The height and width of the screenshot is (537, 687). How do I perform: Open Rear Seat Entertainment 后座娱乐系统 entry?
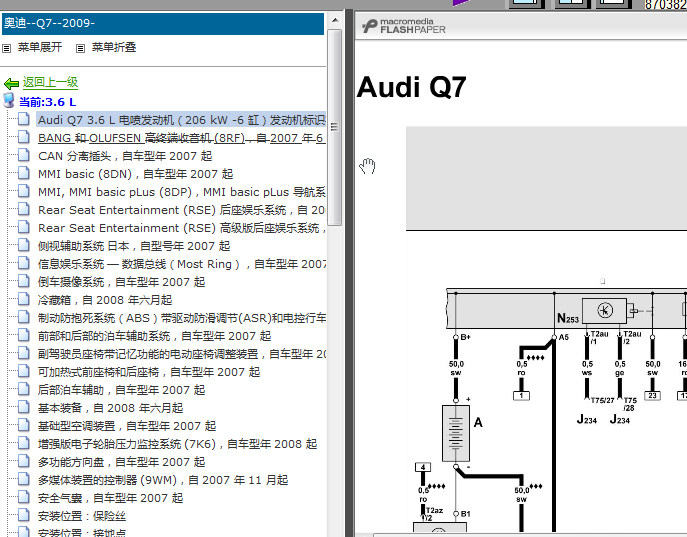click(x=181, y=210)
